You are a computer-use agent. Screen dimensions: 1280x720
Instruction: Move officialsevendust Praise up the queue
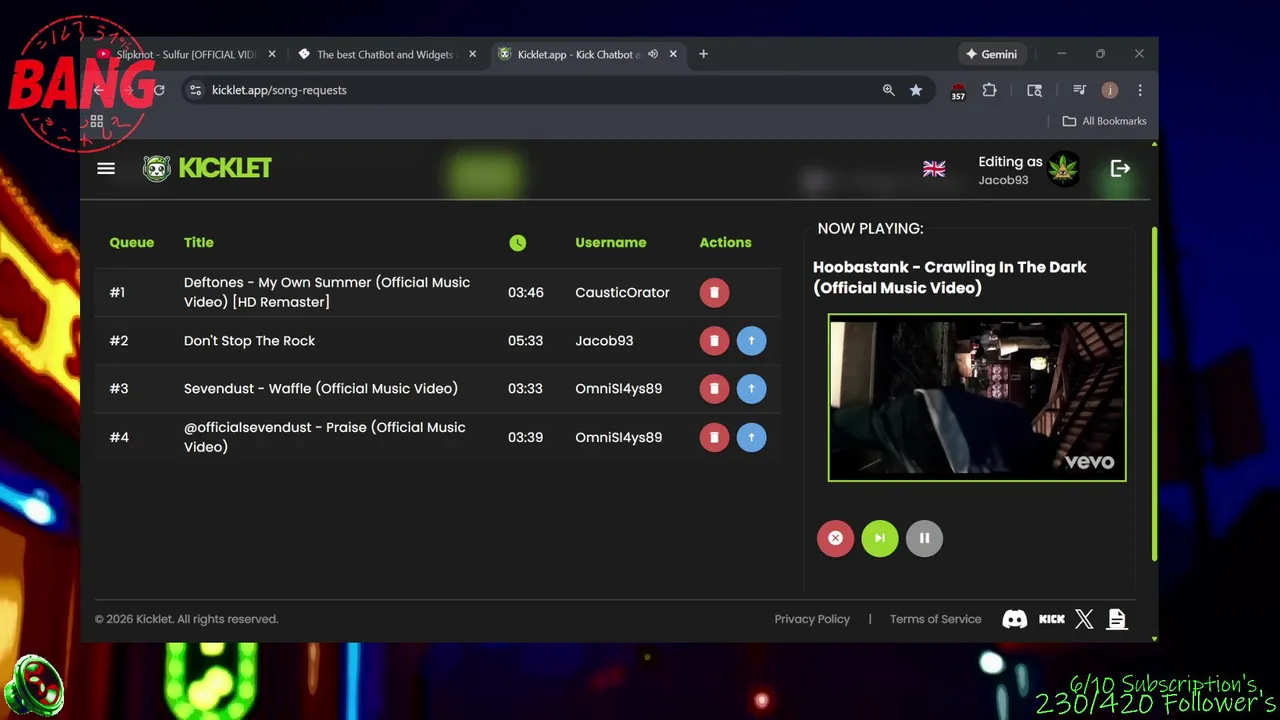pos(751,437)
